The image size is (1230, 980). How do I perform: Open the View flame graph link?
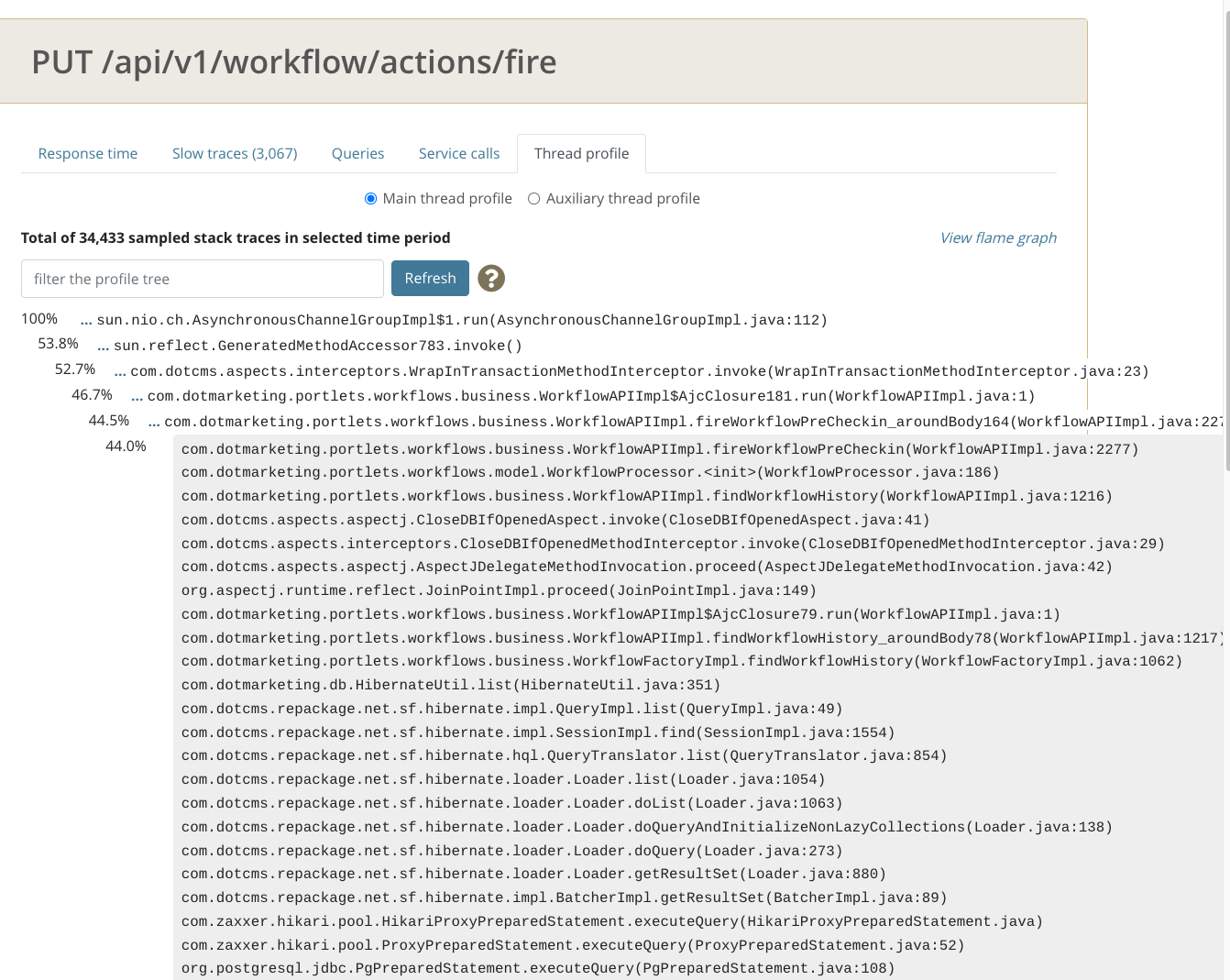pos(998,237)
